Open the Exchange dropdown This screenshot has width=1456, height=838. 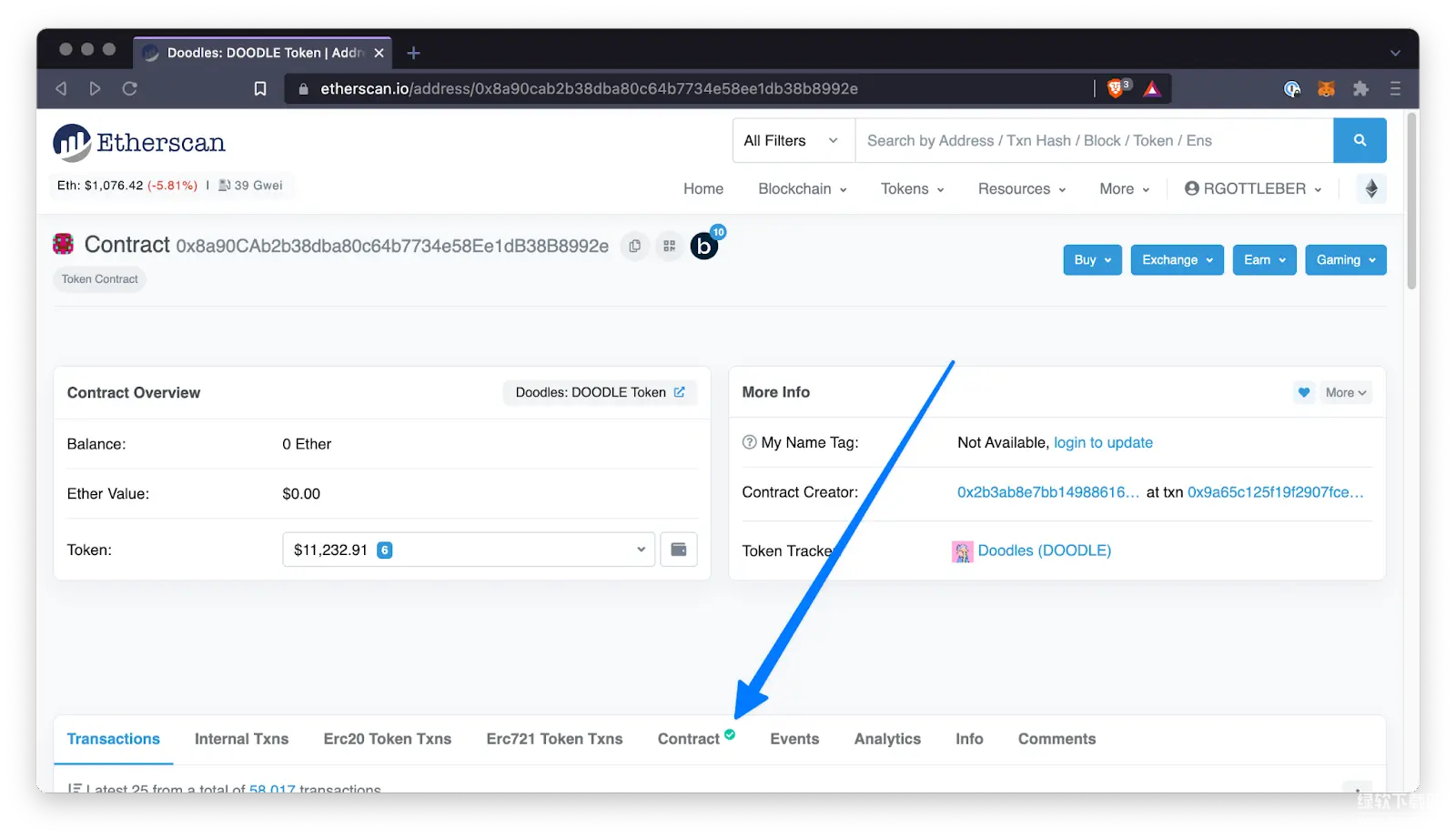[1177, 259]
